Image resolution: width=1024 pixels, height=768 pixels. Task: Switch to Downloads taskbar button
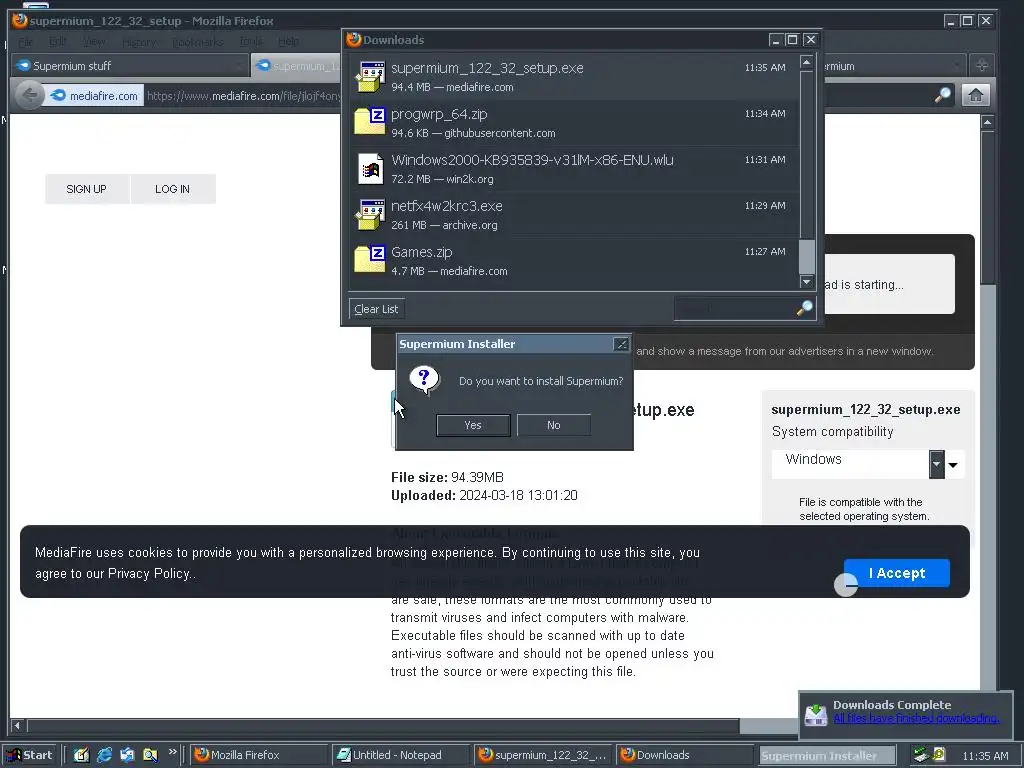click(684, 755)
